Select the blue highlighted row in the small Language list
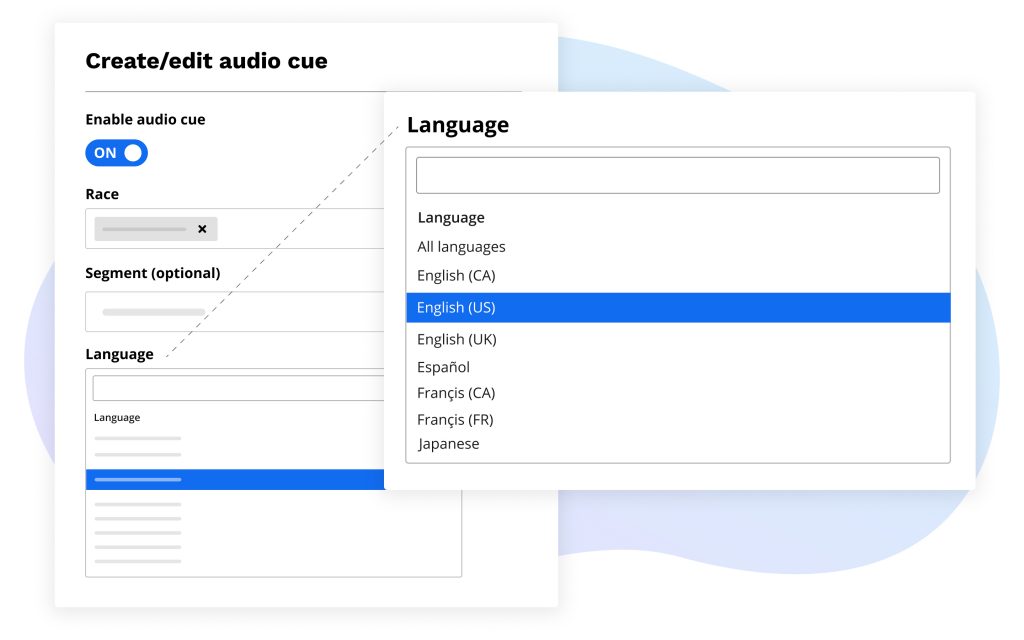Viewport: 1024px width, 640px height. [x=234, y=480]
